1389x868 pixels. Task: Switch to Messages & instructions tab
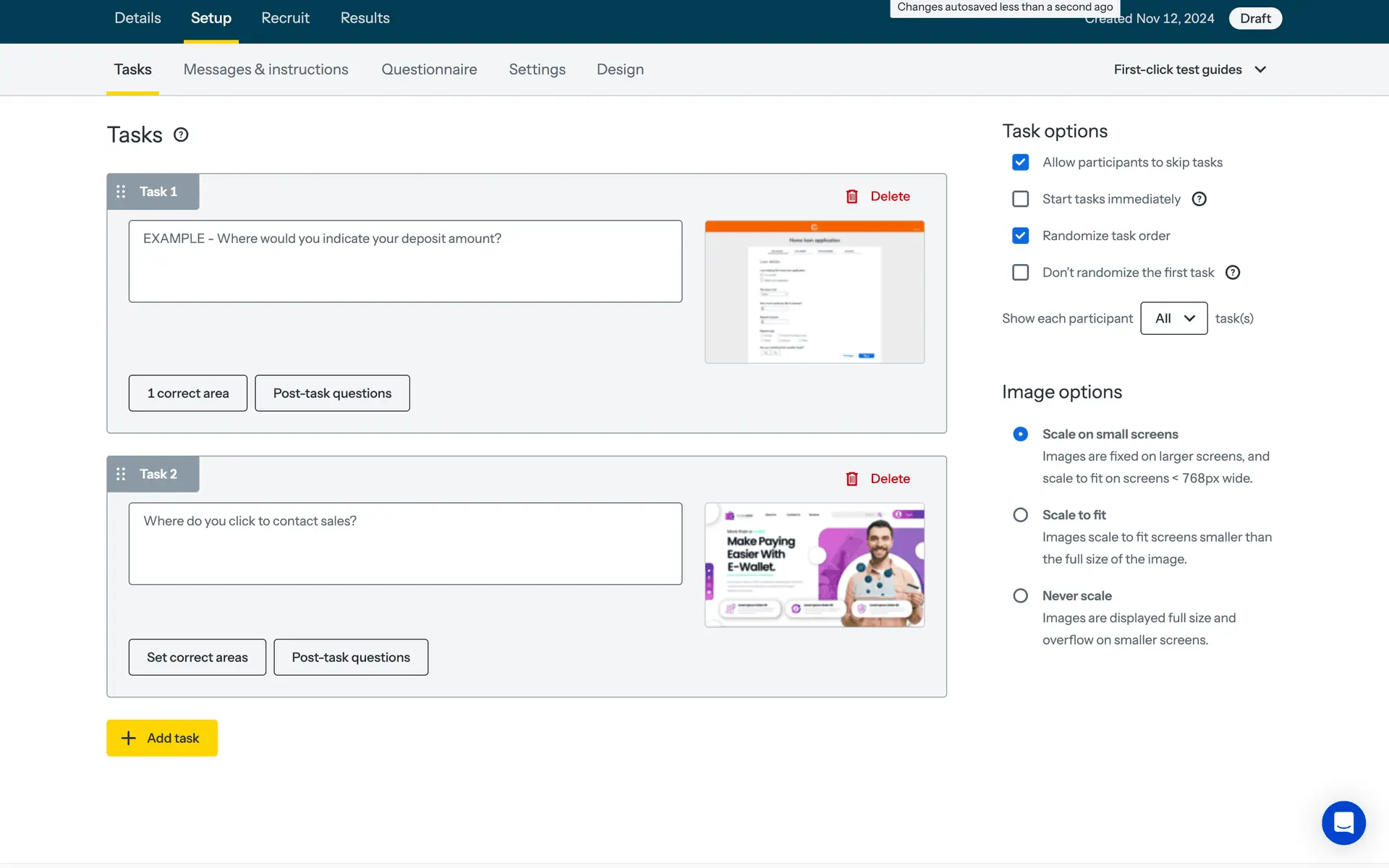point(266,69)
